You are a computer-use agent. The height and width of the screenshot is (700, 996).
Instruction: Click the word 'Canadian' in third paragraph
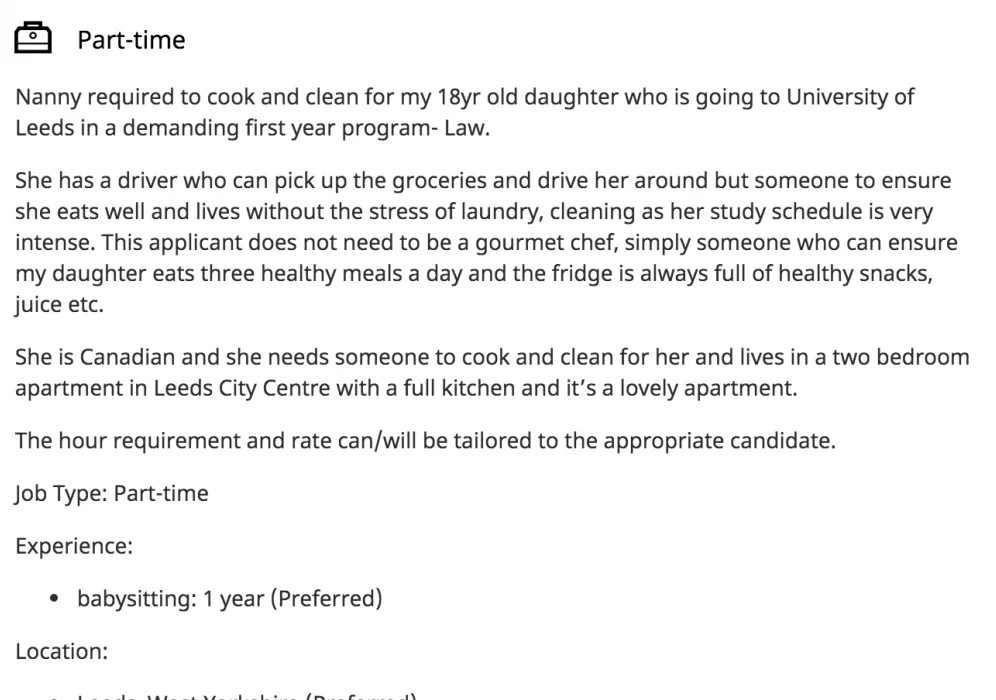[x=127, y=357]
